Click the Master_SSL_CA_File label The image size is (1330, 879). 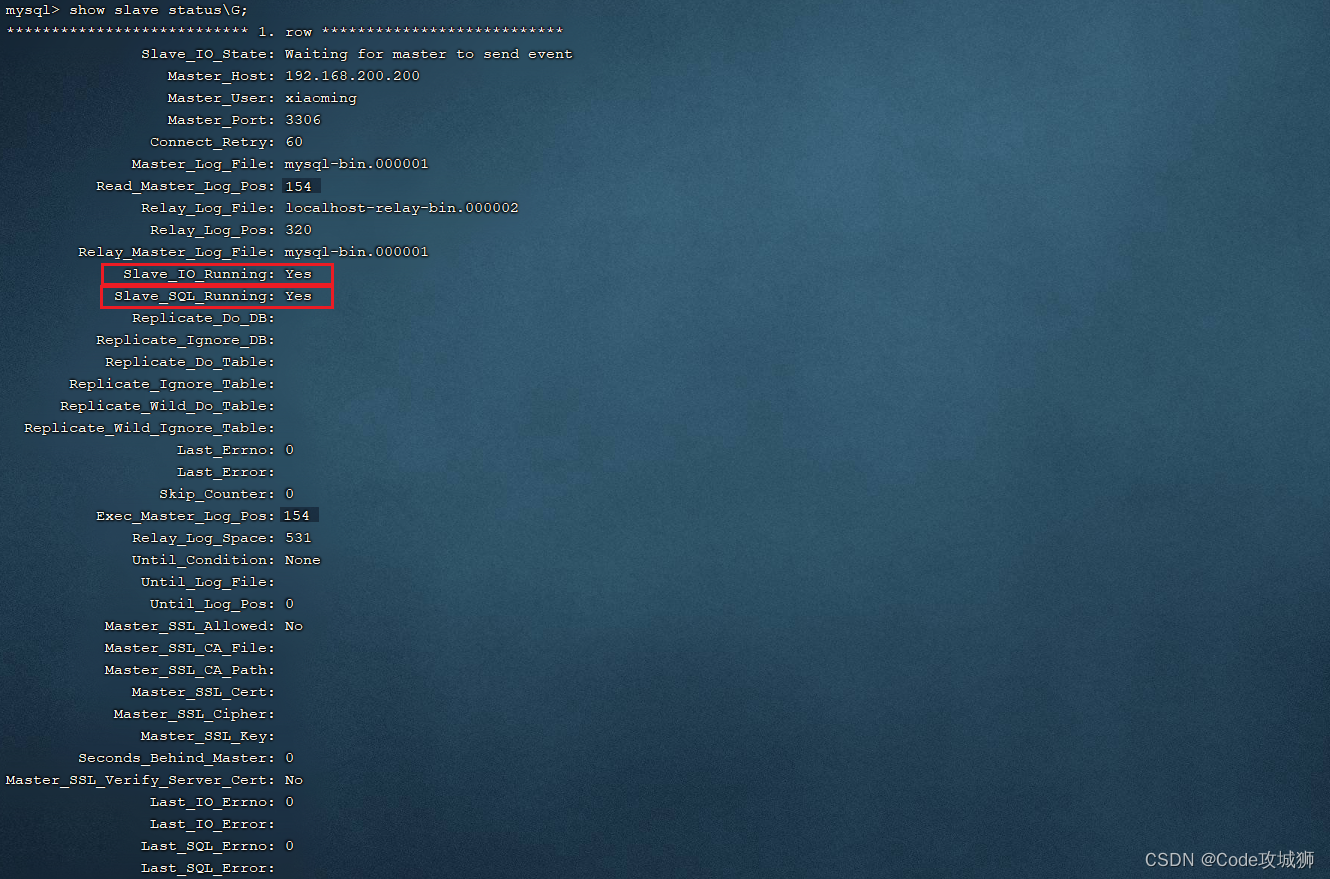pos(190,648)
